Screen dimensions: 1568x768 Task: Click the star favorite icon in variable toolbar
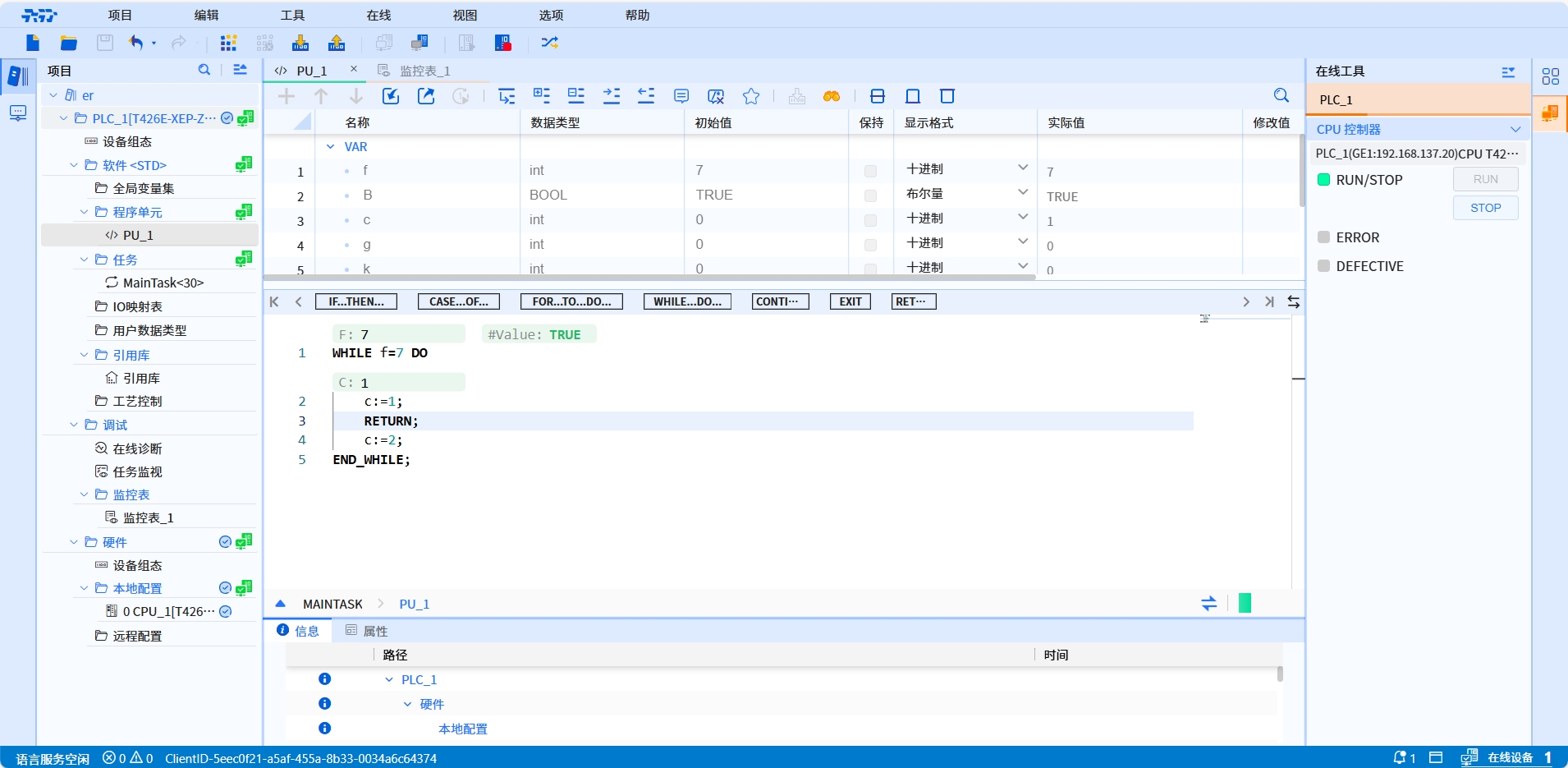(750, 96)
